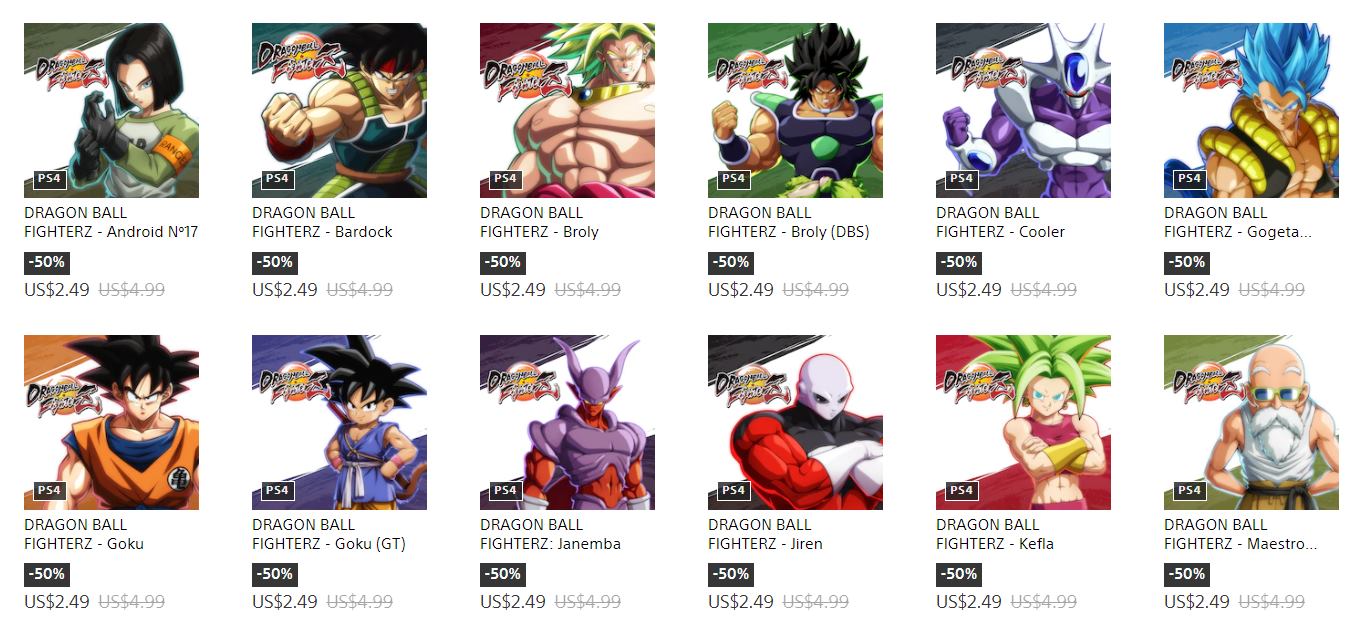Image resolution: width=1355 pixels, height=637 pixels.
Task: Select the Jiren product artwork
Action: point(795,422)
